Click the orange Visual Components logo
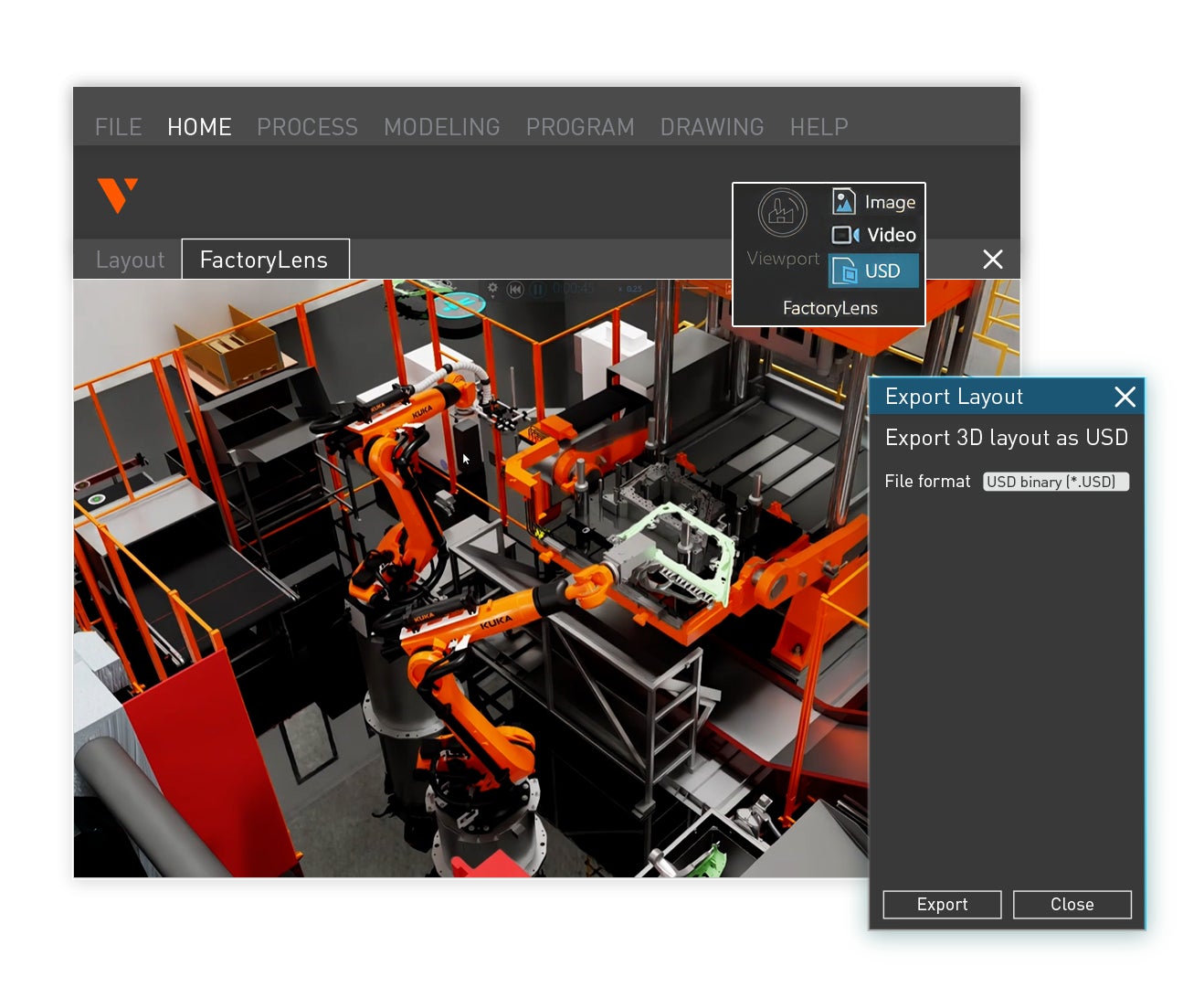Image resolution: width=1204 pixels, height=998 pixels. coord(118,195)
